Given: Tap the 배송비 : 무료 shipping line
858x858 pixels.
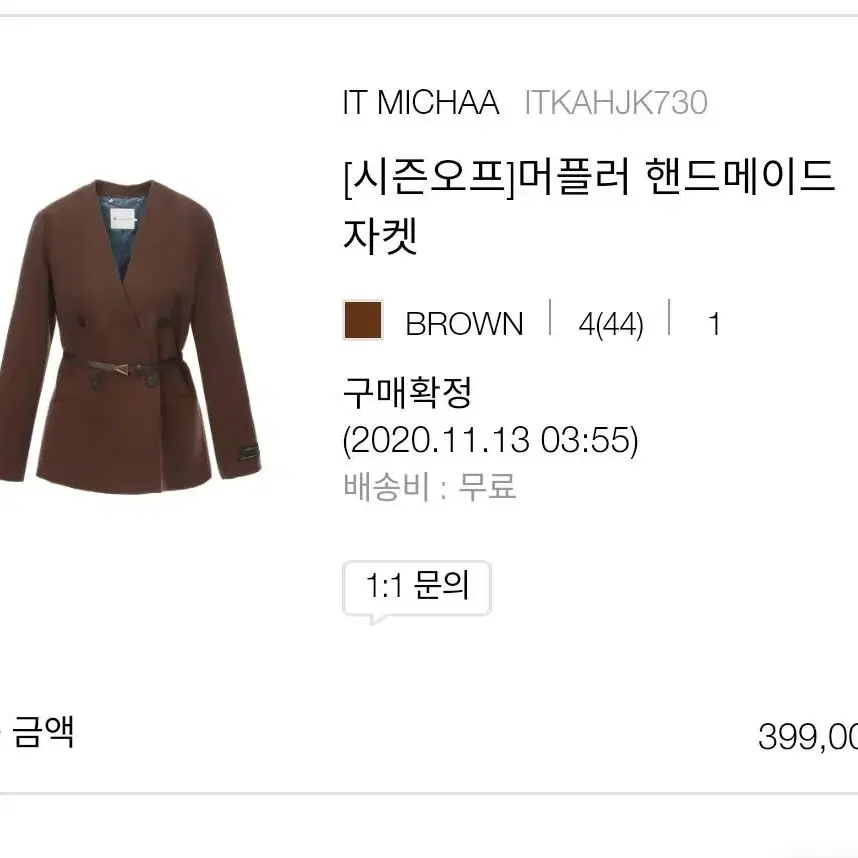Looking at the screenshot, I should click(430, 486).
